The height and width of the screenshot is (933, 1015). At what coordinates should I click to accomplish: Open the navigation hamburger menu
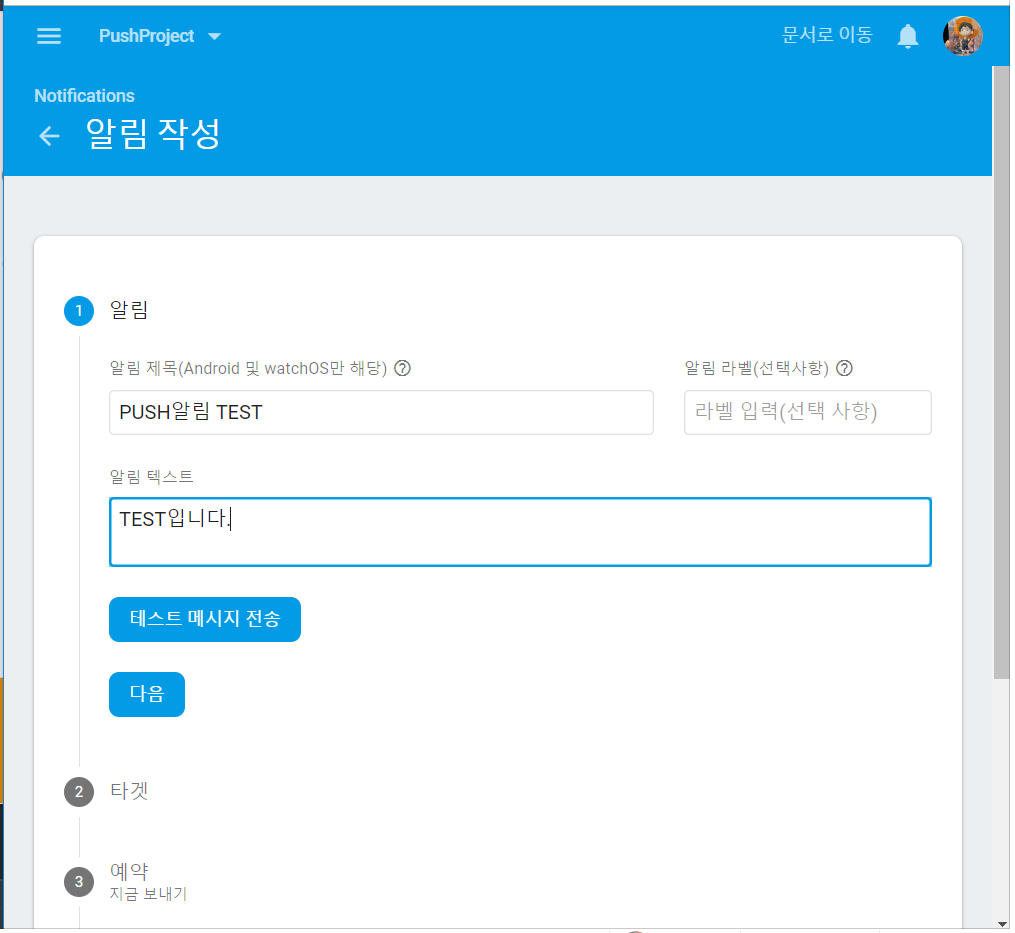click(48, 36)
